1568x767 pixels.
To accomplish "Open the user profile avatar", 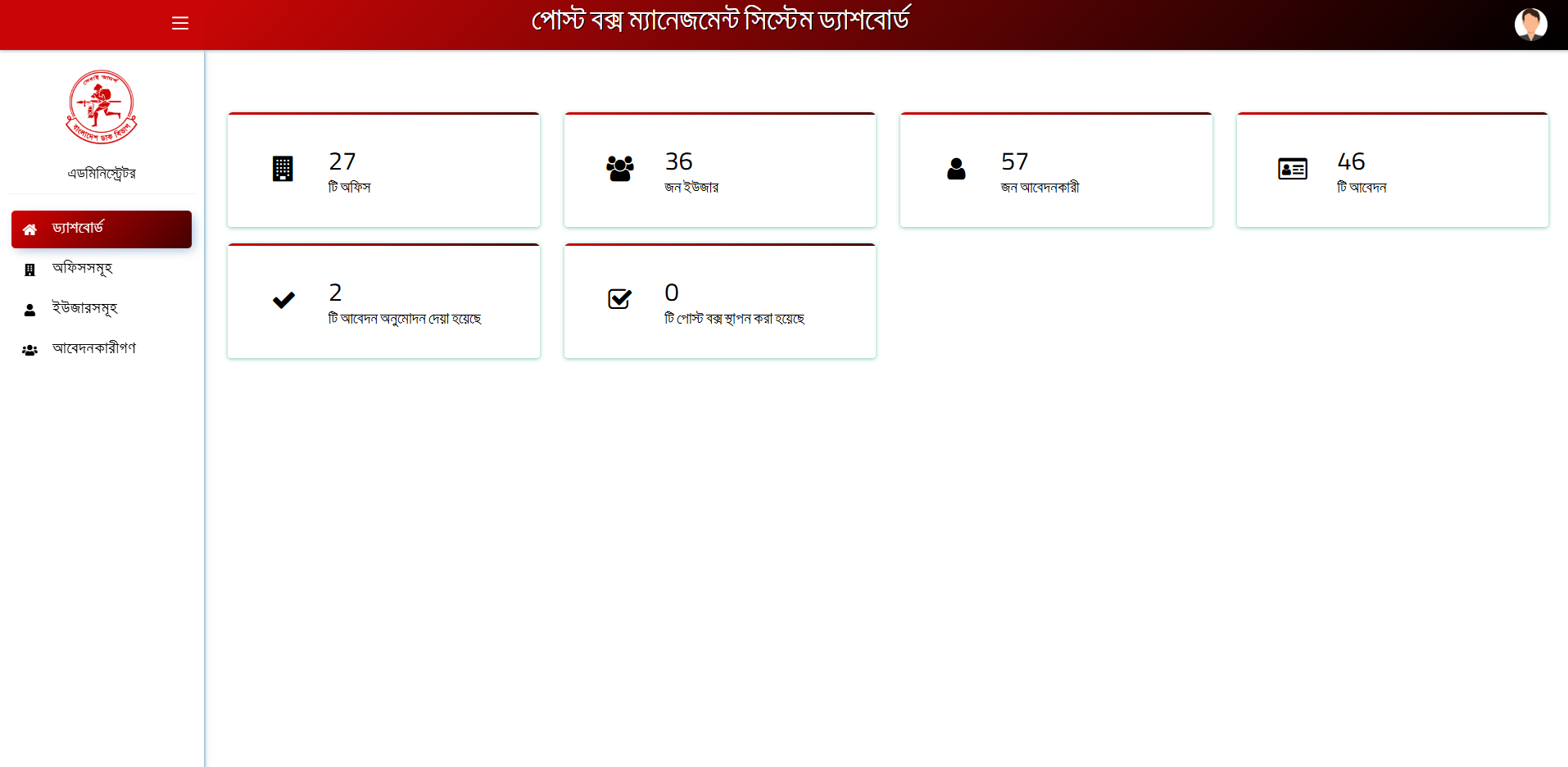I will [1529, 24].
